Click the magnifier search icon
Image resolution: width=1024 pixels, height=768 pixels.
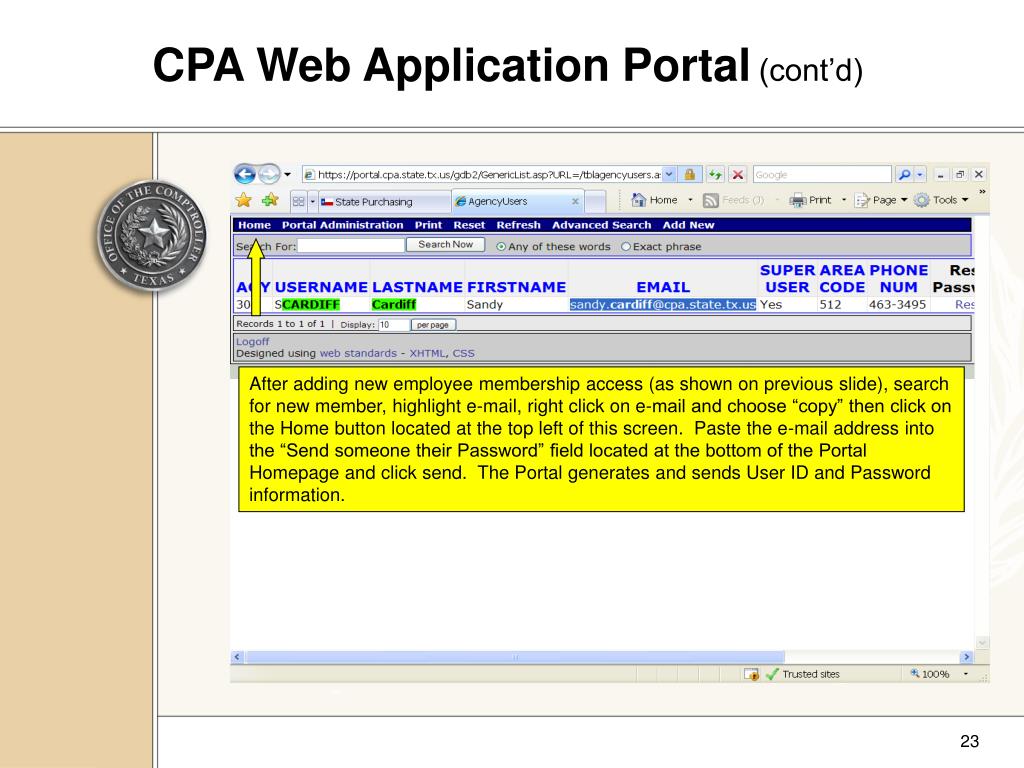(904, 174)
